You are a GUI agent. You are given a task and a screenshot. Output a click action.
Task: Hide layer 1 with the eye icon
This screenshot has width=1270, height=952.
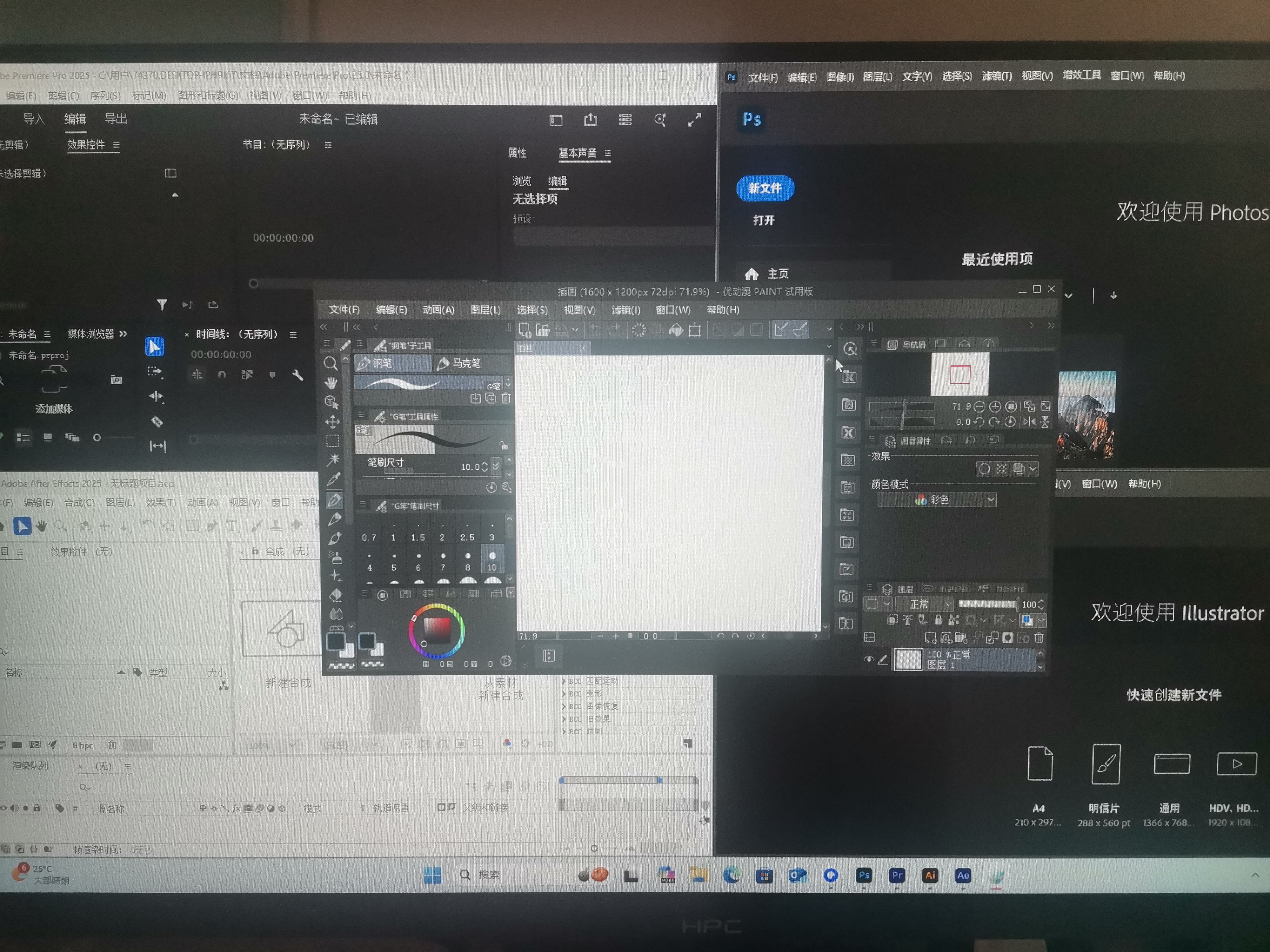pyautogui.click(x=869, y=659)
